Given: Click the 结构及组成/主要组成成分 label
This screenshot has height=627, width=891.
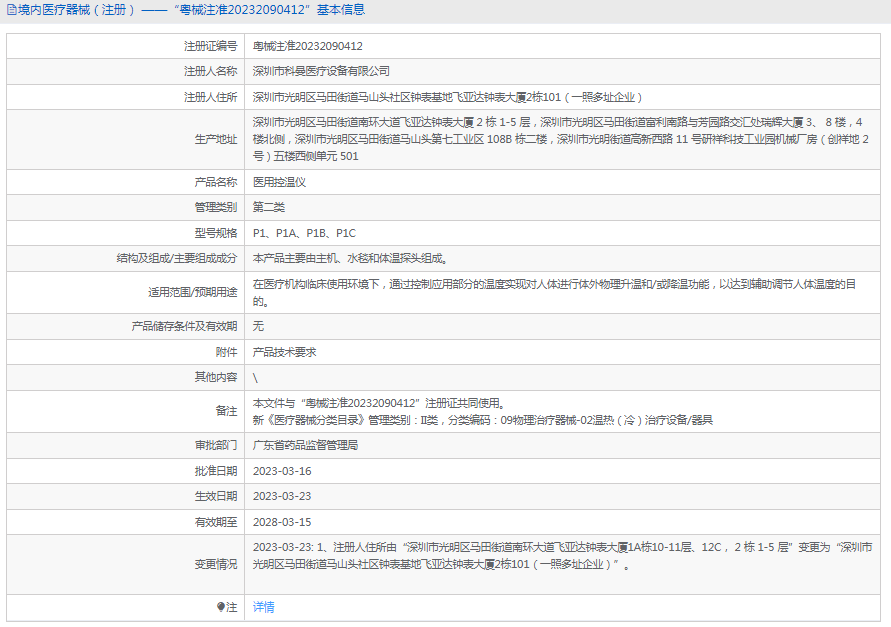Looking at the screenshot, I should 177,258.
